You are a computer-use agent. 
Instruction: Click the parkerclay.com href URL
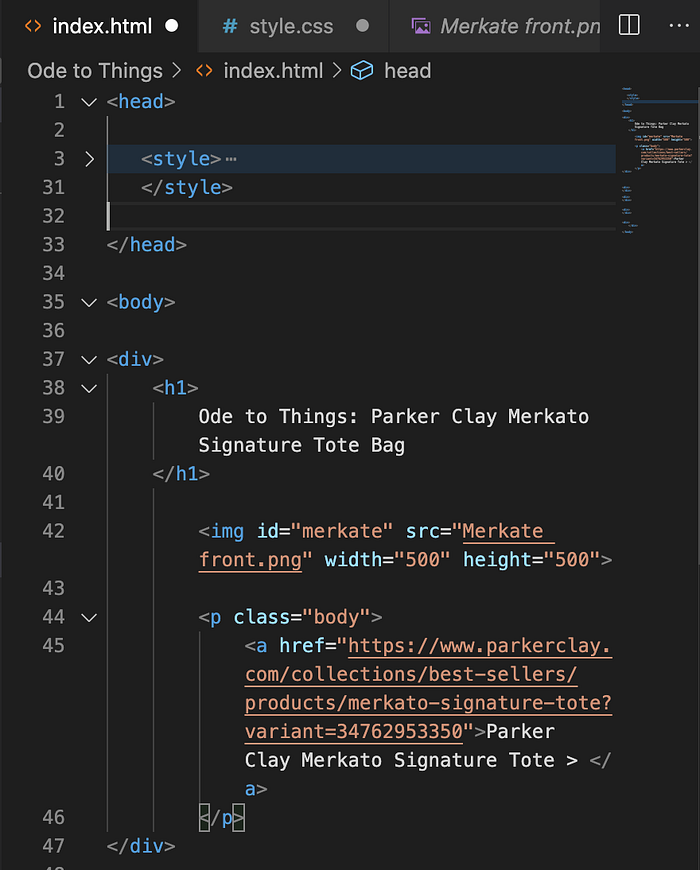[428, 689]
